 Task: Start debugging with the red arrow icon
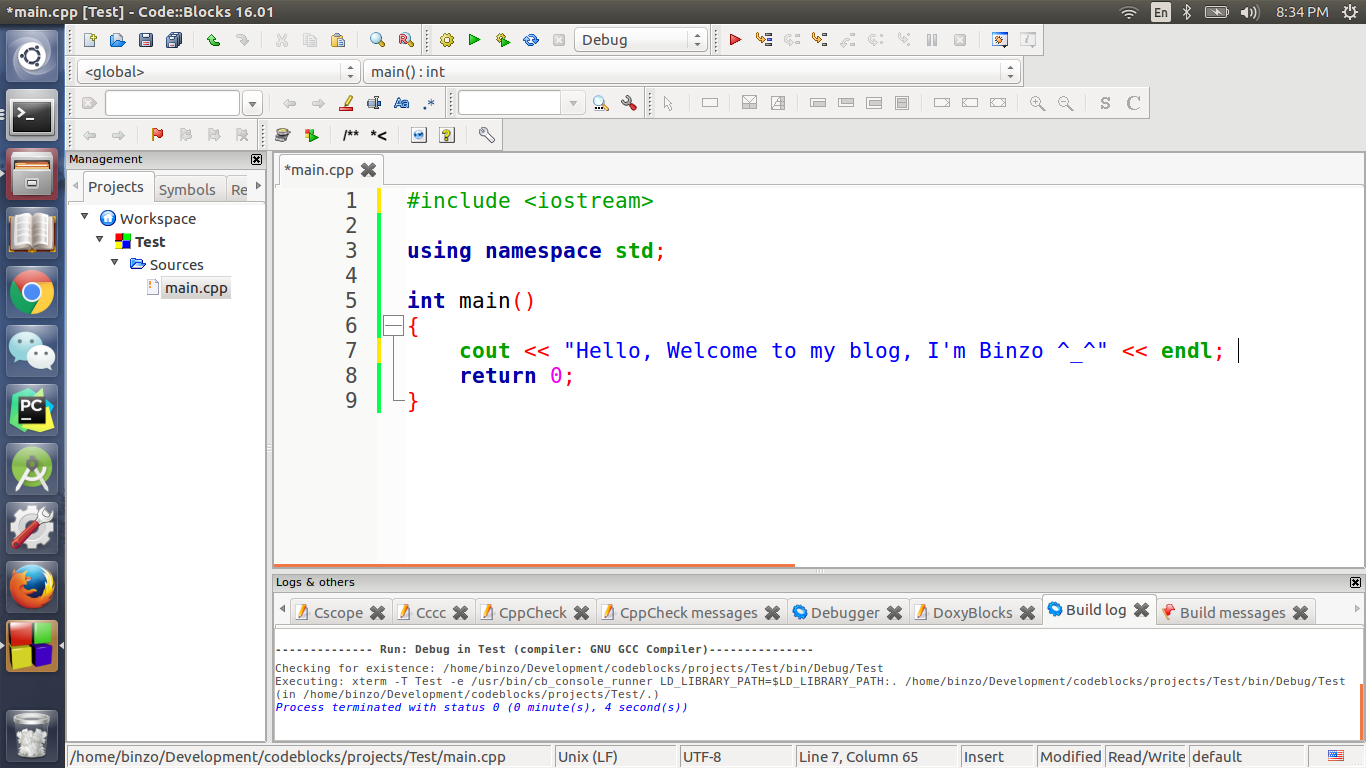[x=735, y=40]
